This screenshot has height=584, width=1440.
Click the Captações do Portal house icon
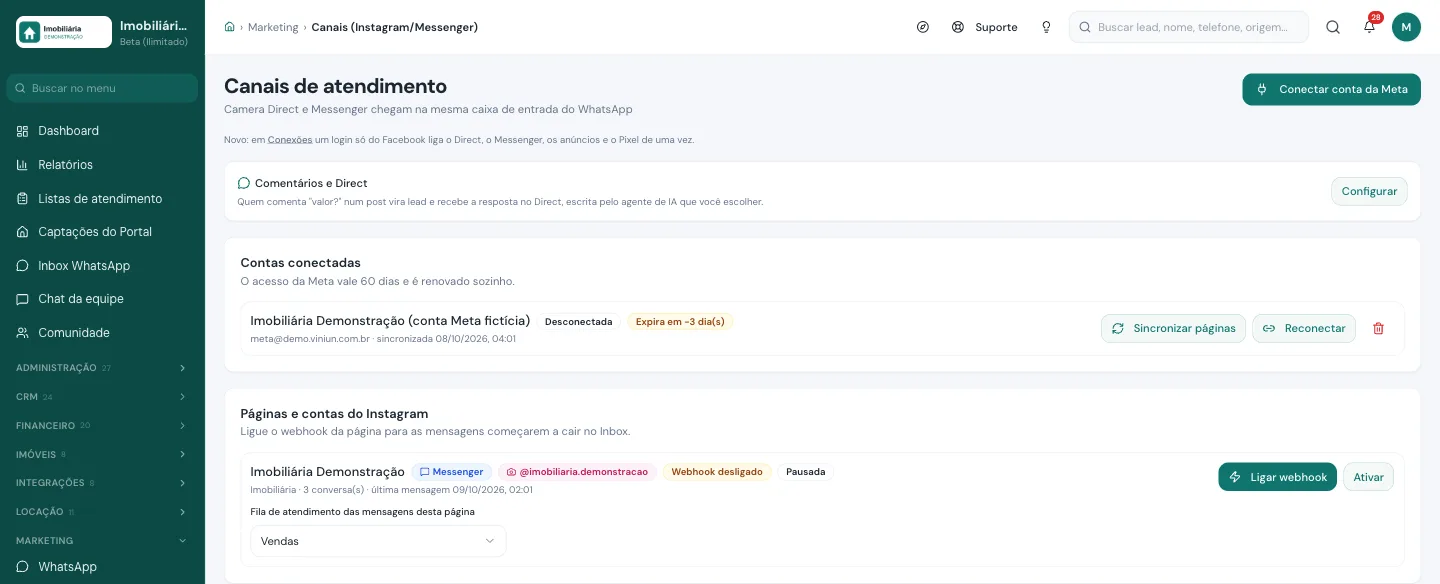tap(22, 232)
